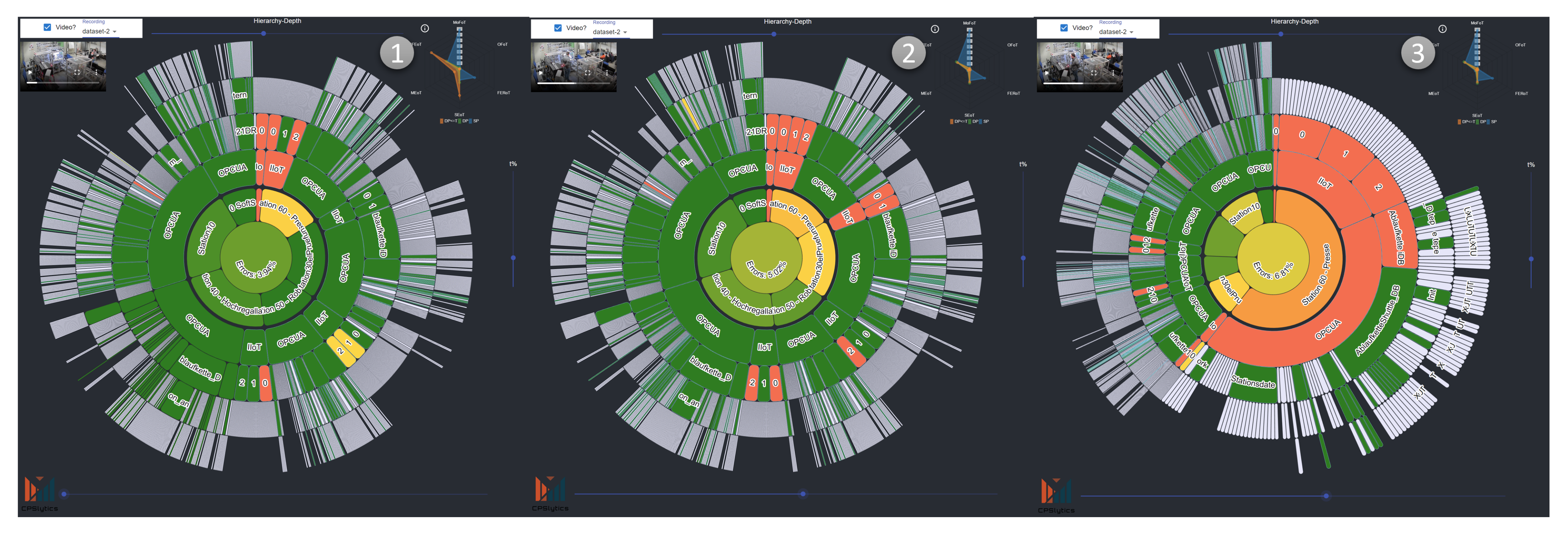The width and height of the screenshot is (1568, 536).
Task: Open video options menu in first panel
Action: (97, 72)
